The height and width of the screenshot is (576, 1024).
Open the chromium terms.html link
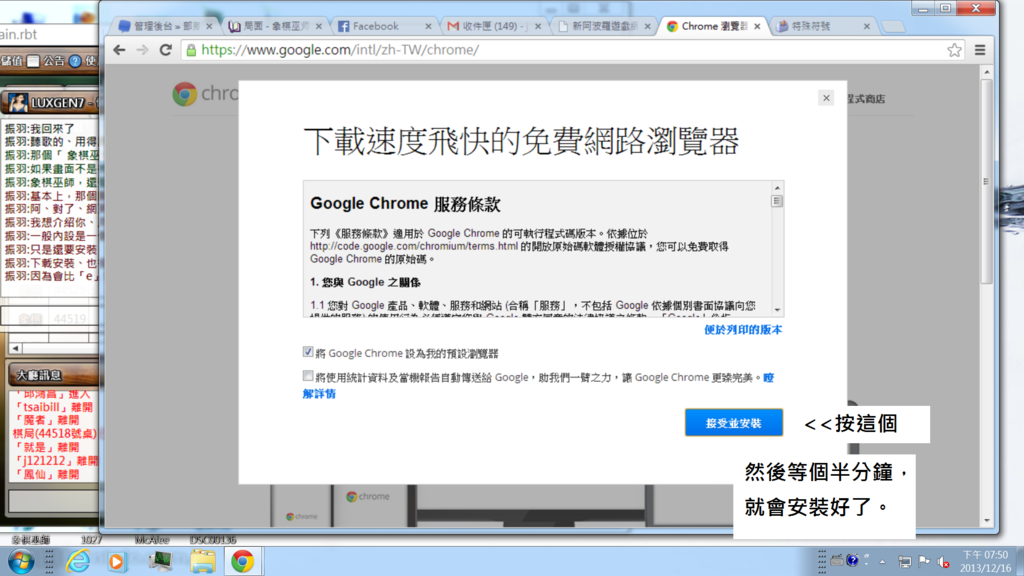414,246
